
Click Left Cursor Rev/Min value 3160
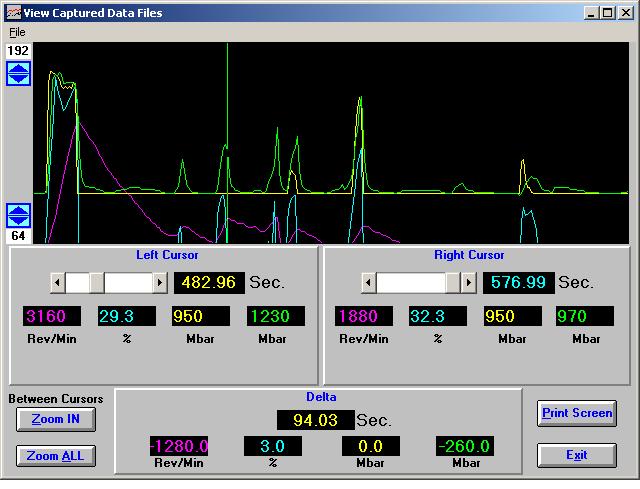52,316
